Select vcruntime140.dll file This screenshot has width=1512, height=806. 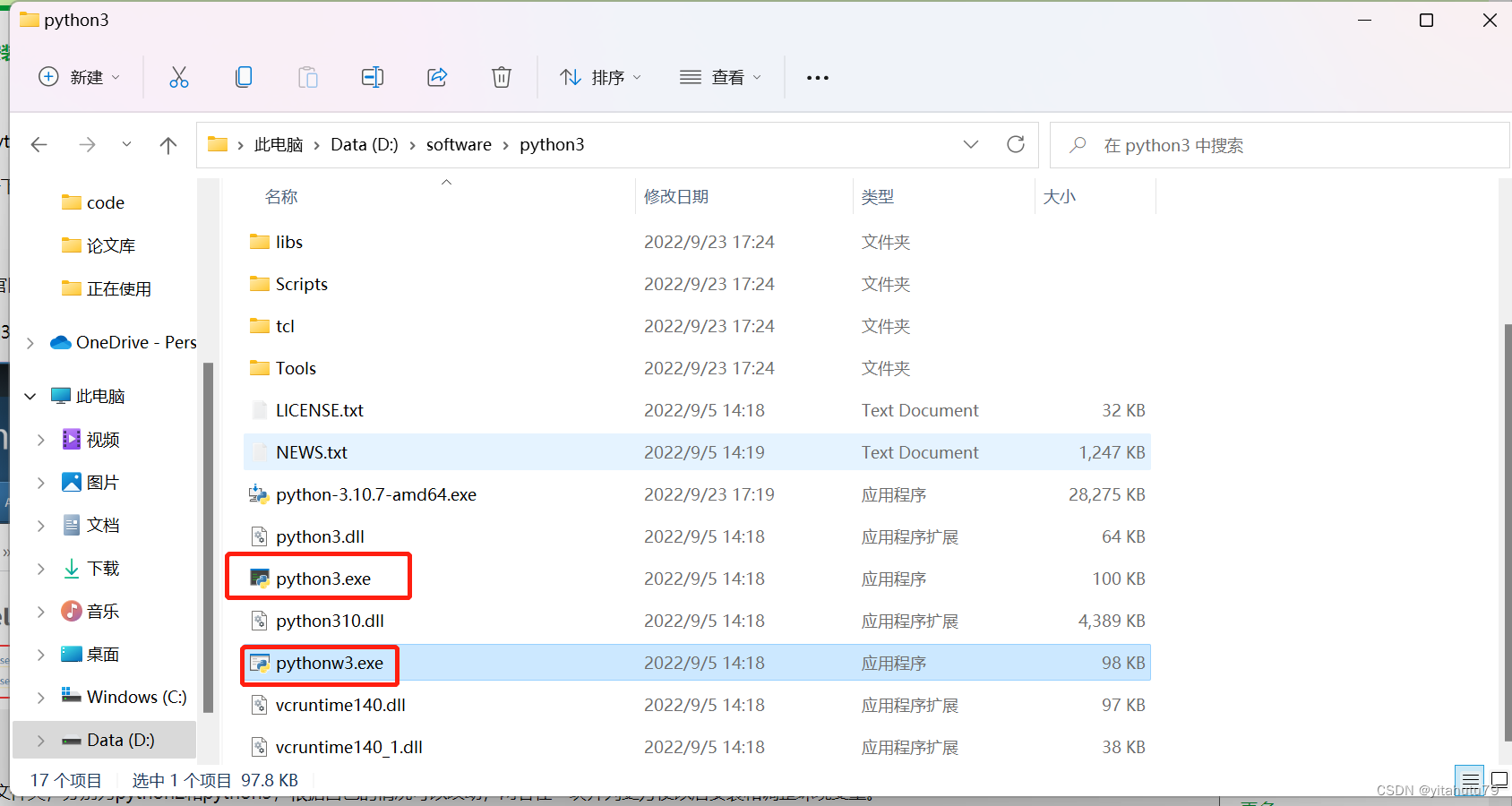697,705
